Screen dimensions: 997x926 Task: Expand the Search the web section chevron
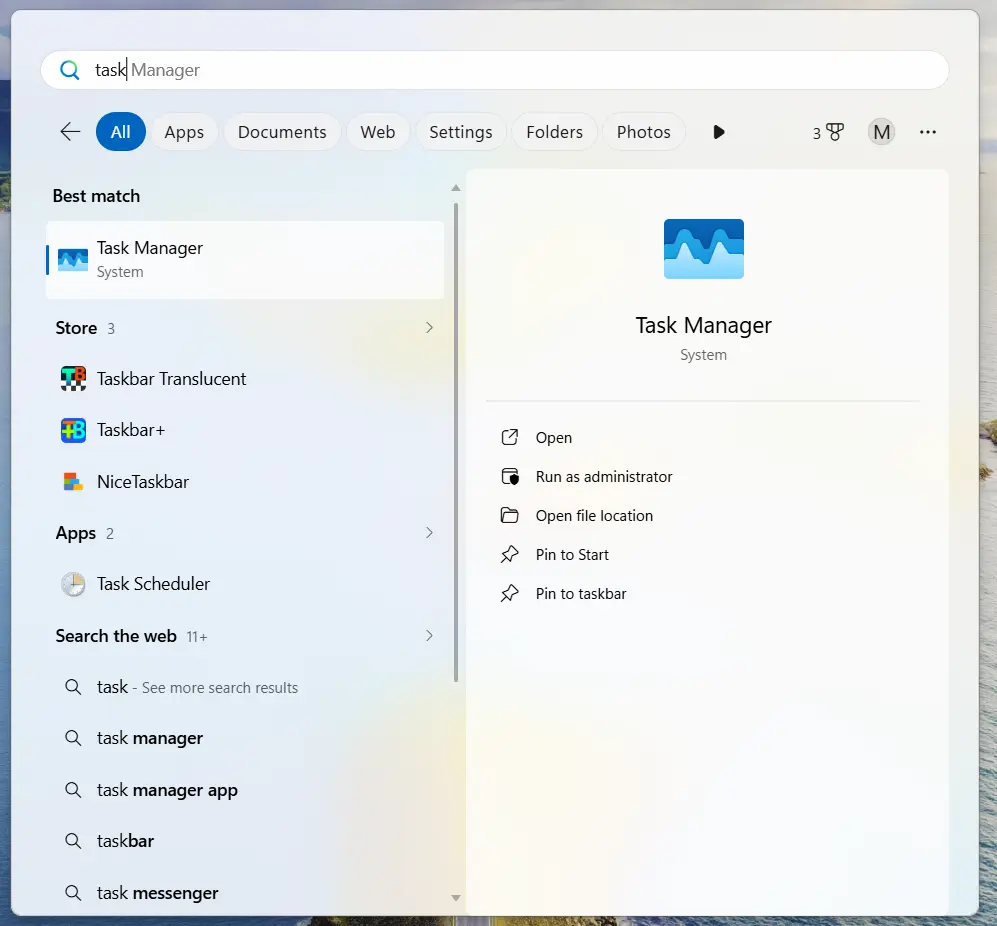[429, 635]
